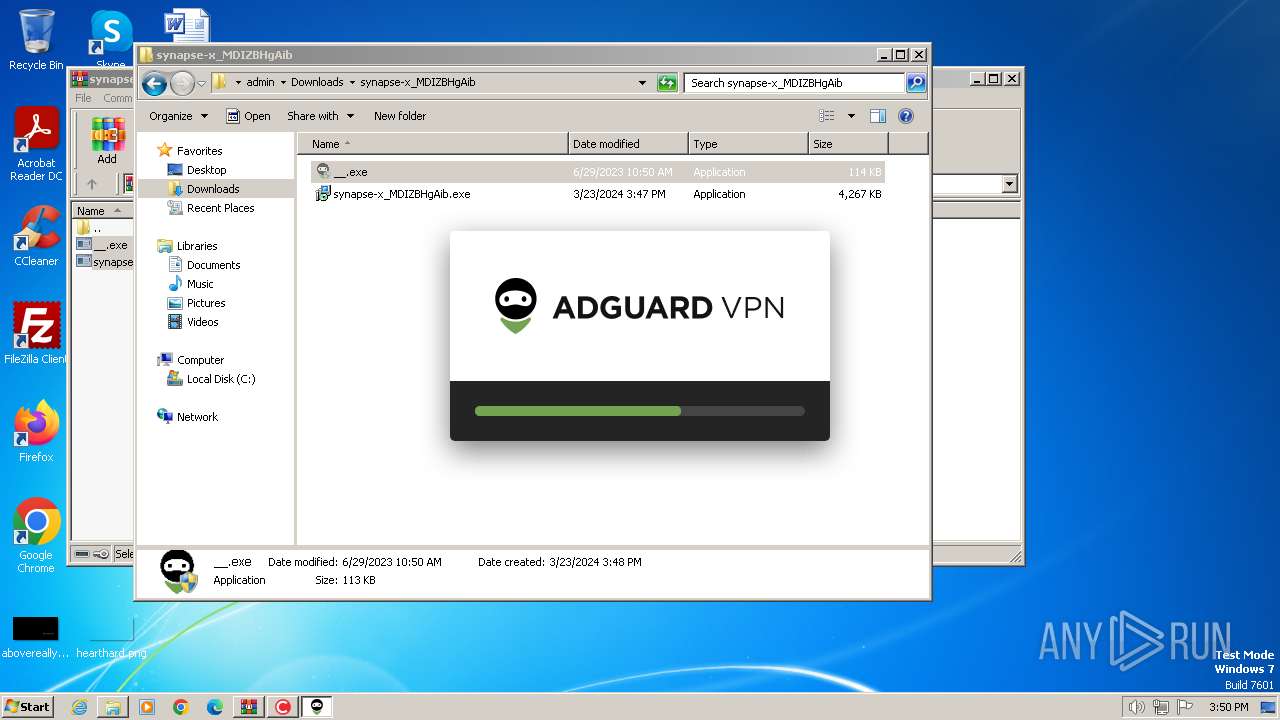The image size is (1280, 720).
Task: Open Recent Places in navigation pane
Action: pyautogui.click(x=220, y=208)
